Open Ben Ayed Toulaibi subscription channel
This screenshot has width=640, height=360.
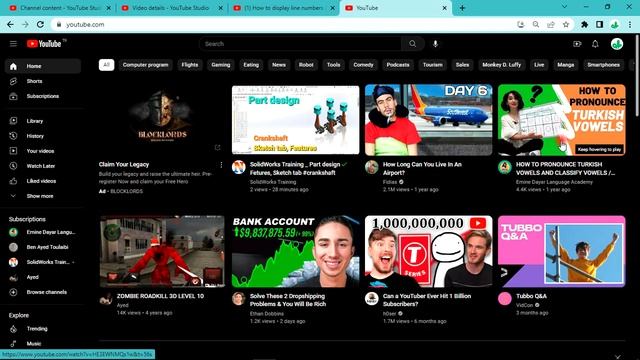point(43,247)
